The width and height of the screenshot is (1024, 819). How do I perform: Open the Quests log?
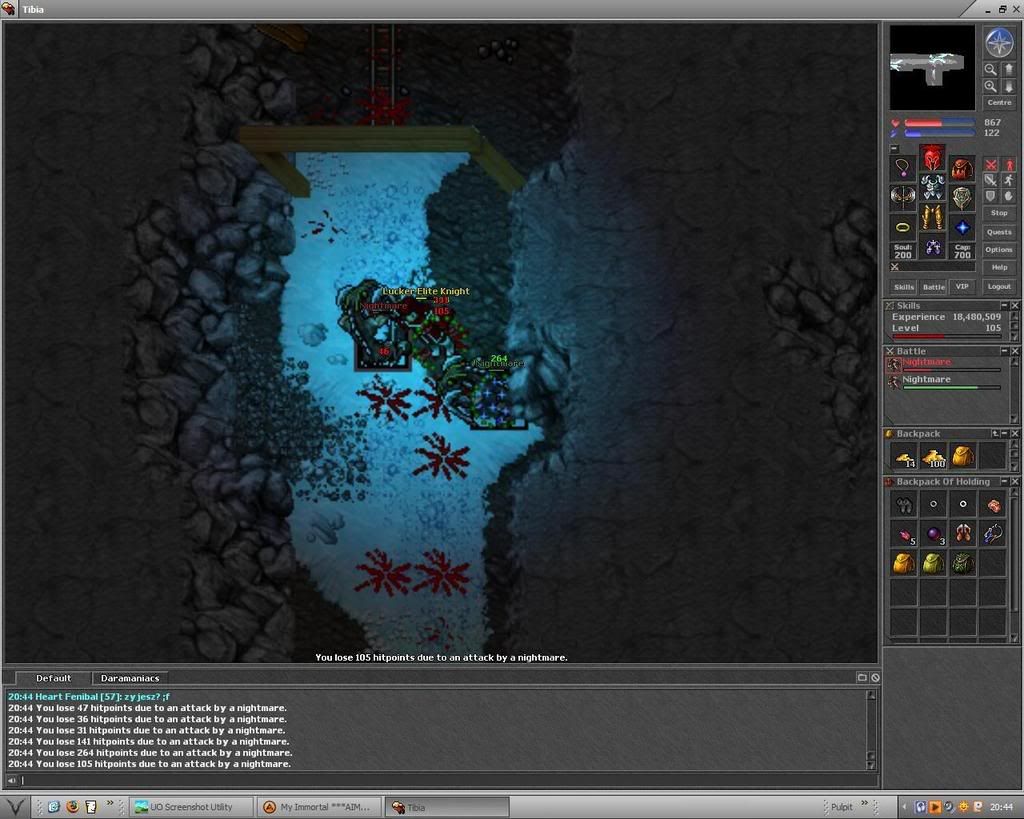click(999, 232)
